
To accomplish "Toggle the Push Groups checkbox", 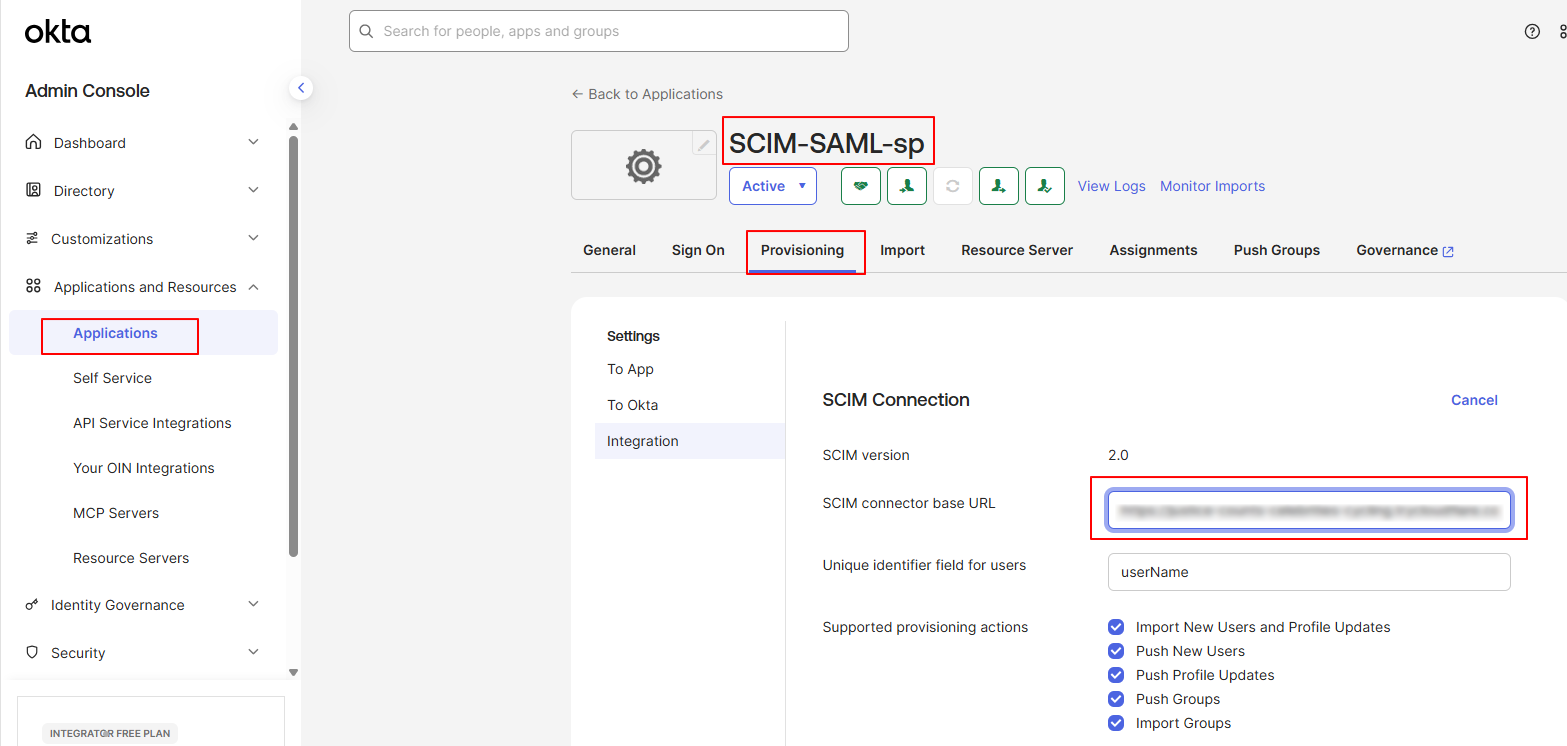I will pos(1116,699).
